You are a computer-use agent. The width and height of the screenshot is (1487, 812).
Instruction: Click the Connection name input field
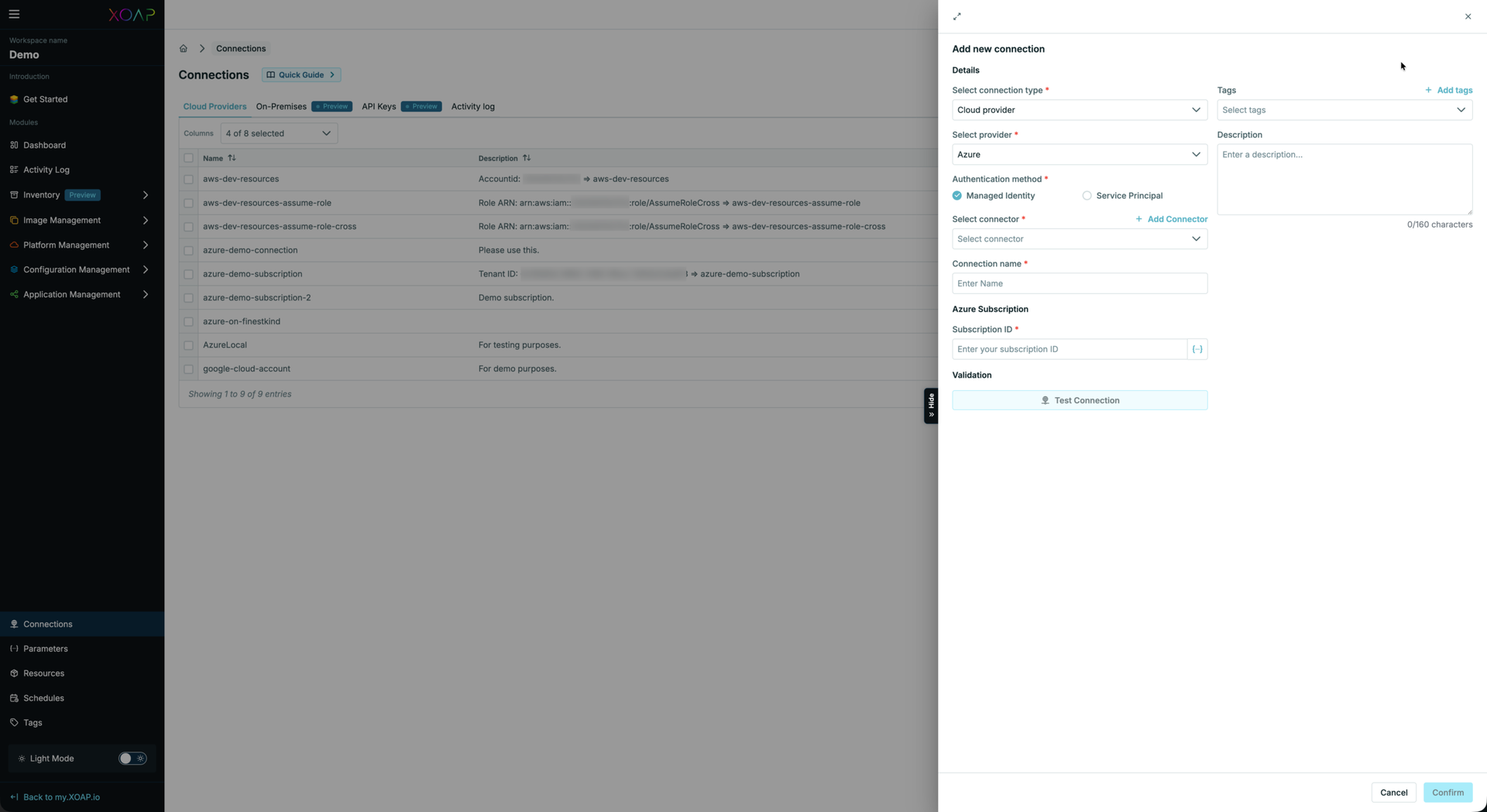[x=1079, y=283]
